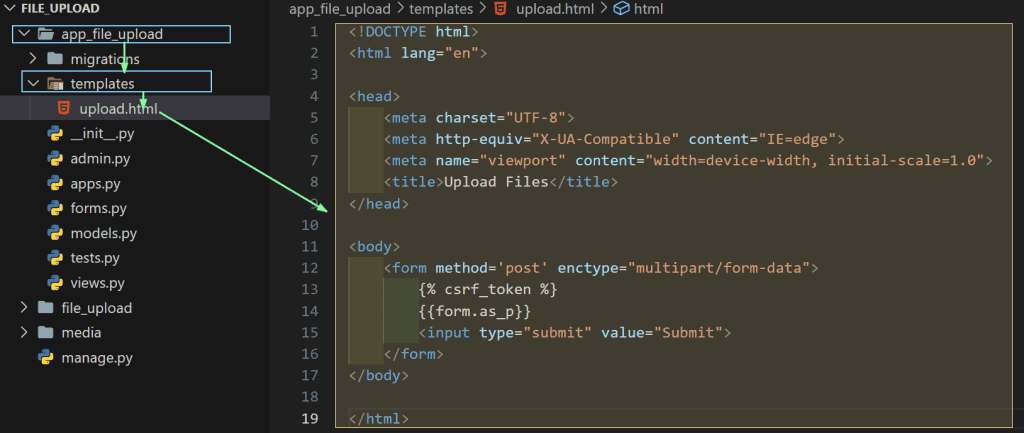Click the Python icon next to manage.py
This screenshot has width=1024, height=433.
46,357
